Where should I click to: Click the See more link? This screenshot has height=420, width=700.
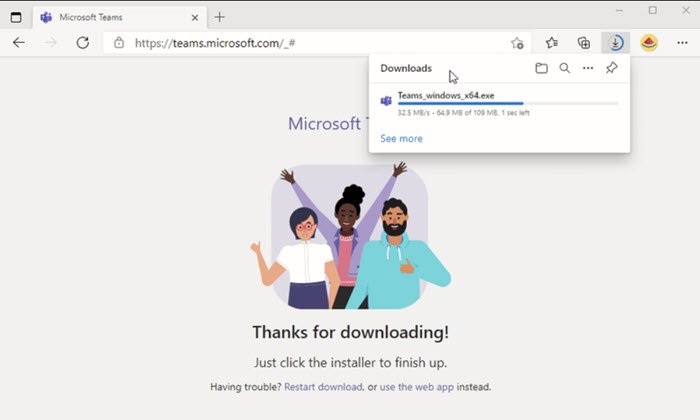point(401,138)
